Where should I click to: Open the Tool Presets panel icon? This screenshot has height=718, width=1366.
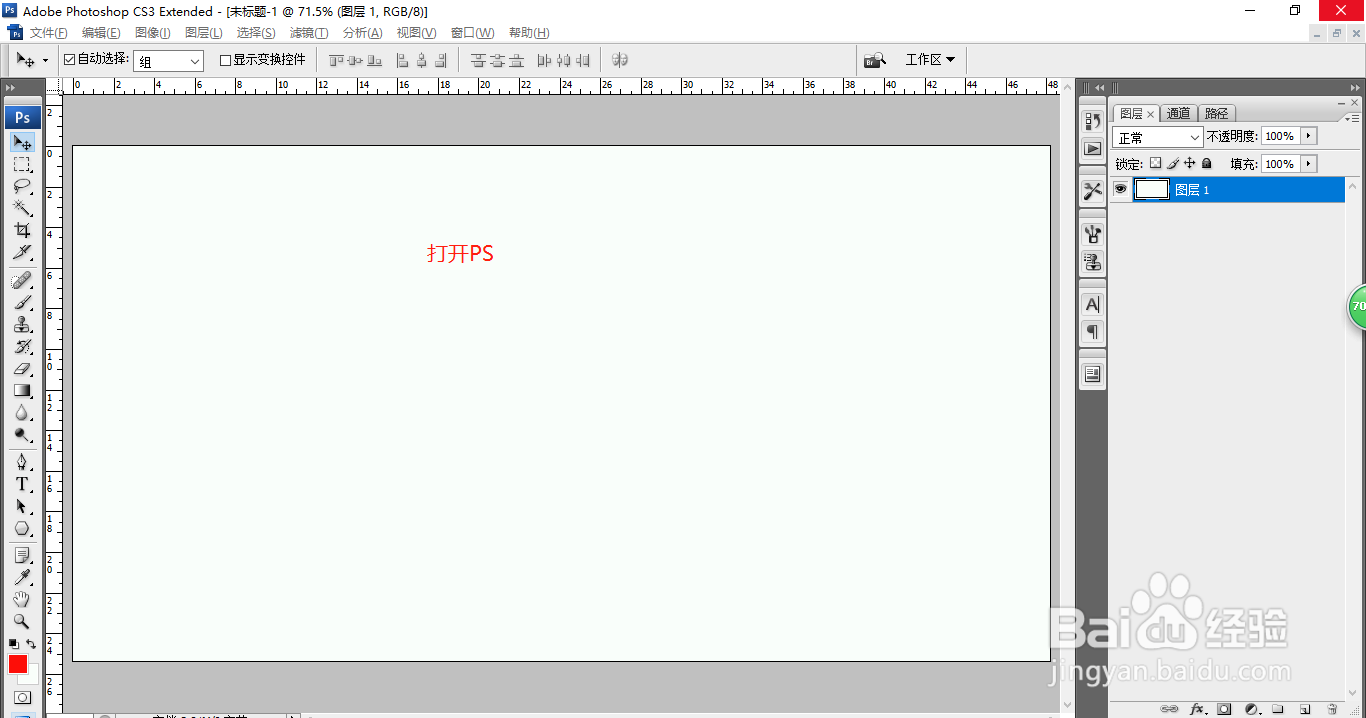[x=1093, y=191]
